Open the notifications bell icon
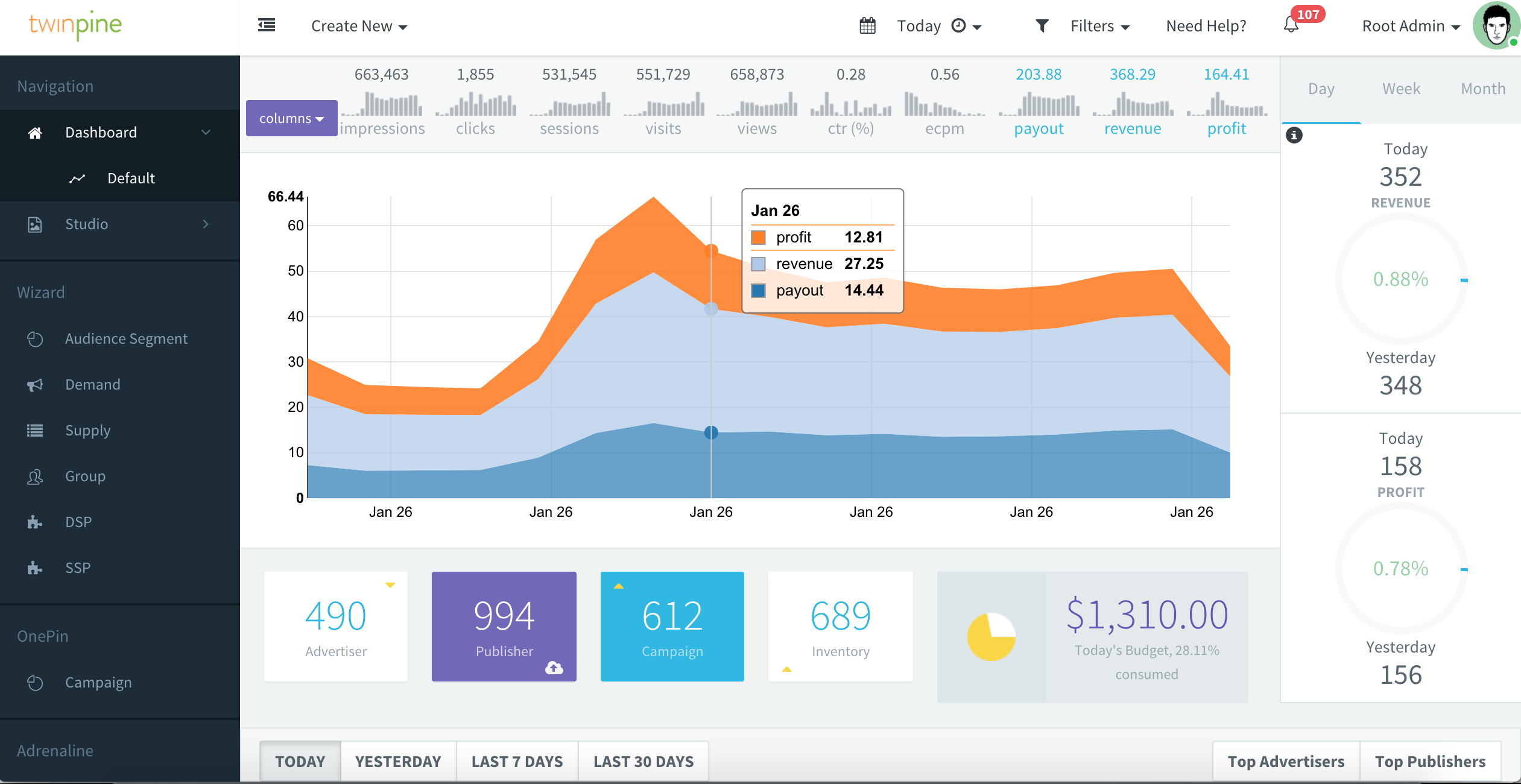This screenshot has width=1521, height=784. coord(1291,25)
